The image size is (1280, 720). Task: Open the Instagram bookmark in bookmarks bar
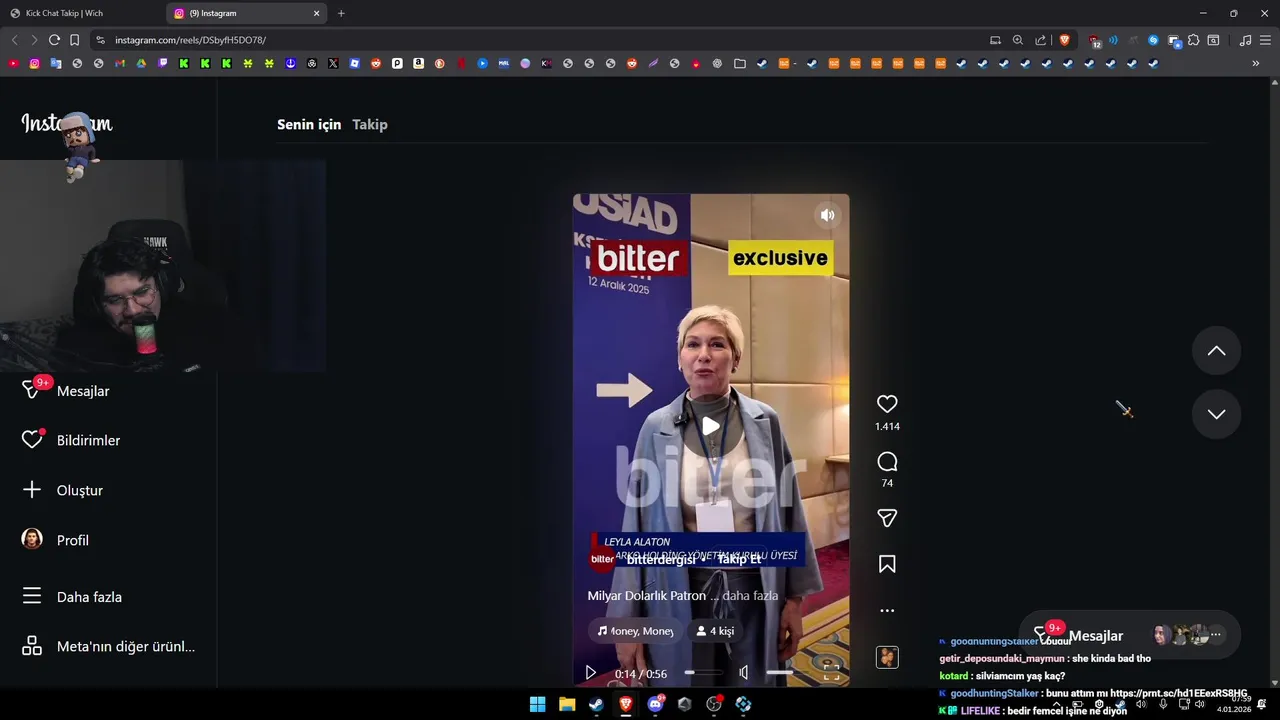pyautogui.click(x=34, y=63)
